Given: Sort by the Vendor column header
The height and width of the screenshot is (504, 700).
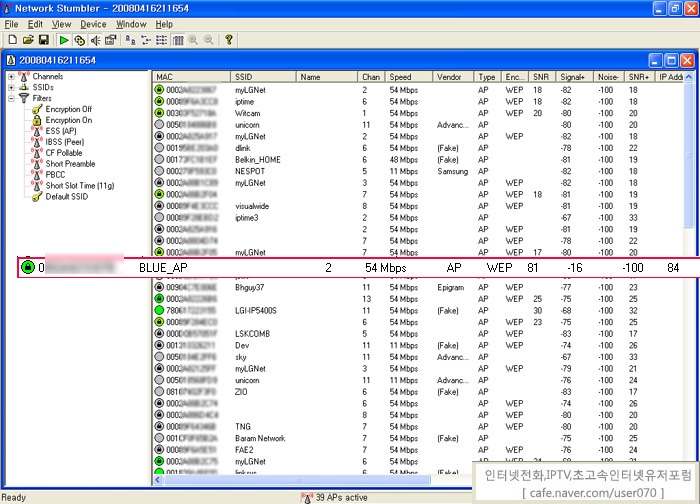Looking at the screenshot, I should click(x=453, y=77).
